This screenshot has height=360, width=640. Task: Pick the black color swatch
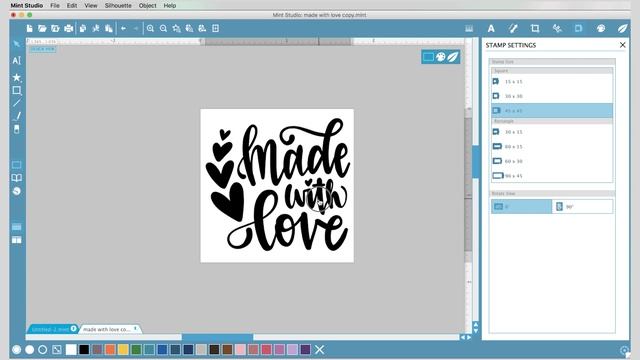click(84, 349)
